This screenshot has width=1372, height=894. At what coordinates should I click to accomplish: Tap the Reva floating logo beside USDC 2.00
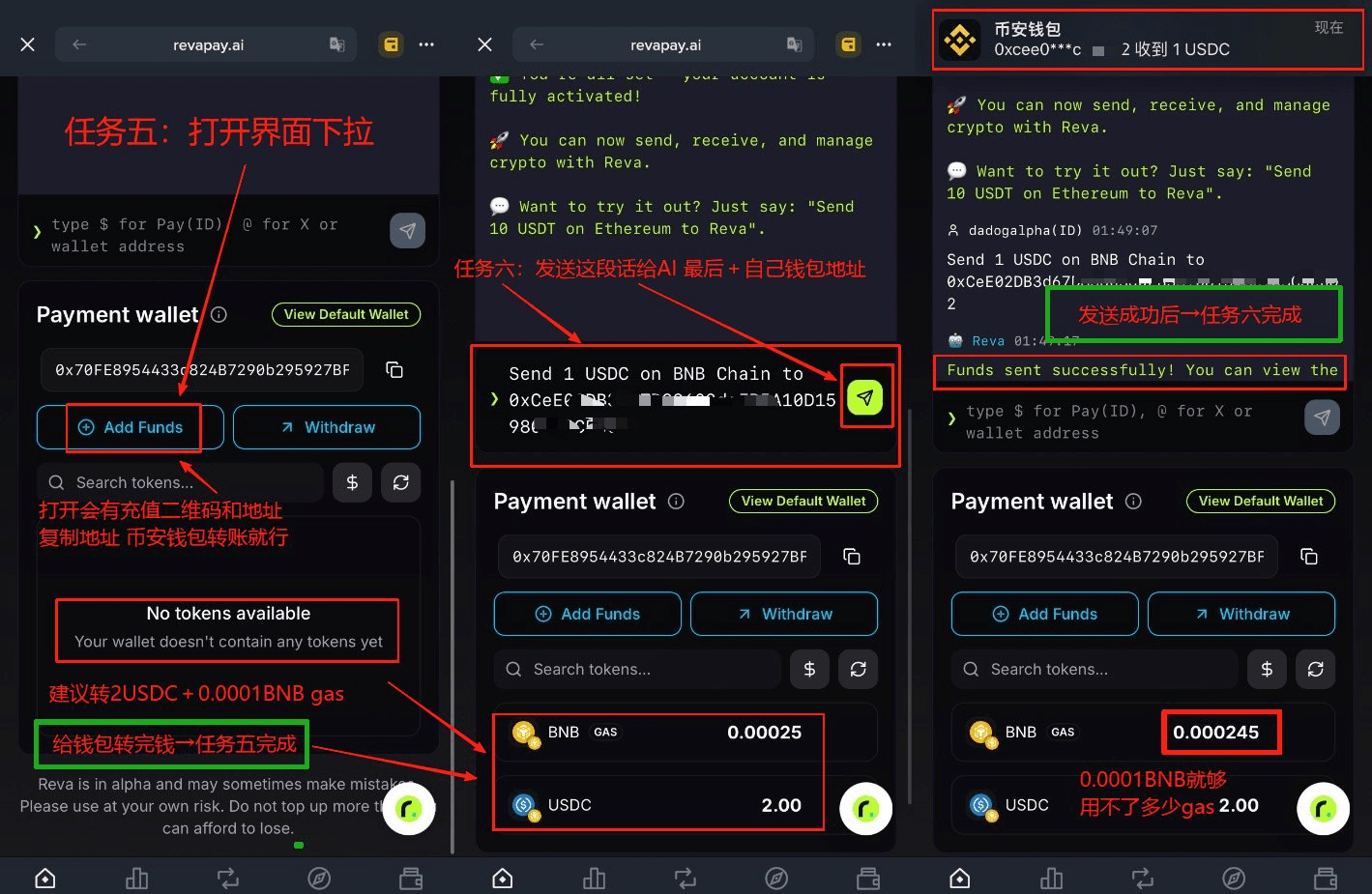[x=865, y=808]
